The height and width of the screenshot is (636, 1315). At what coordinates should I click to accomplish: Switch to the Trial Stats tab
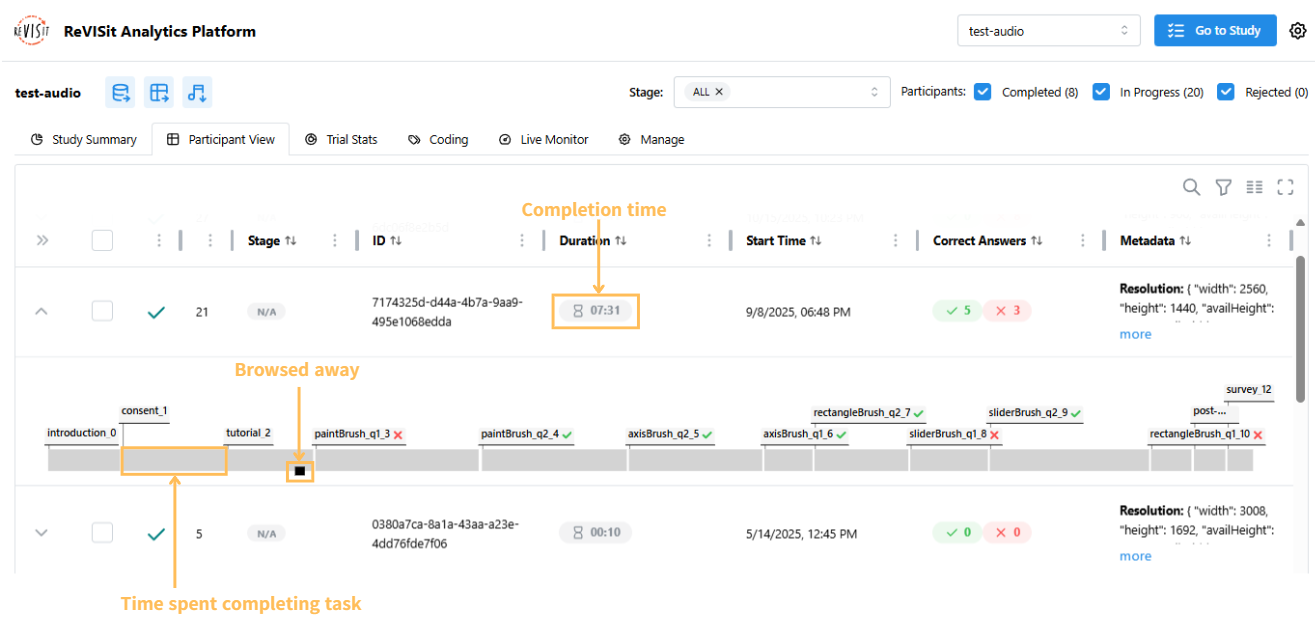click(x=341, y=140)
